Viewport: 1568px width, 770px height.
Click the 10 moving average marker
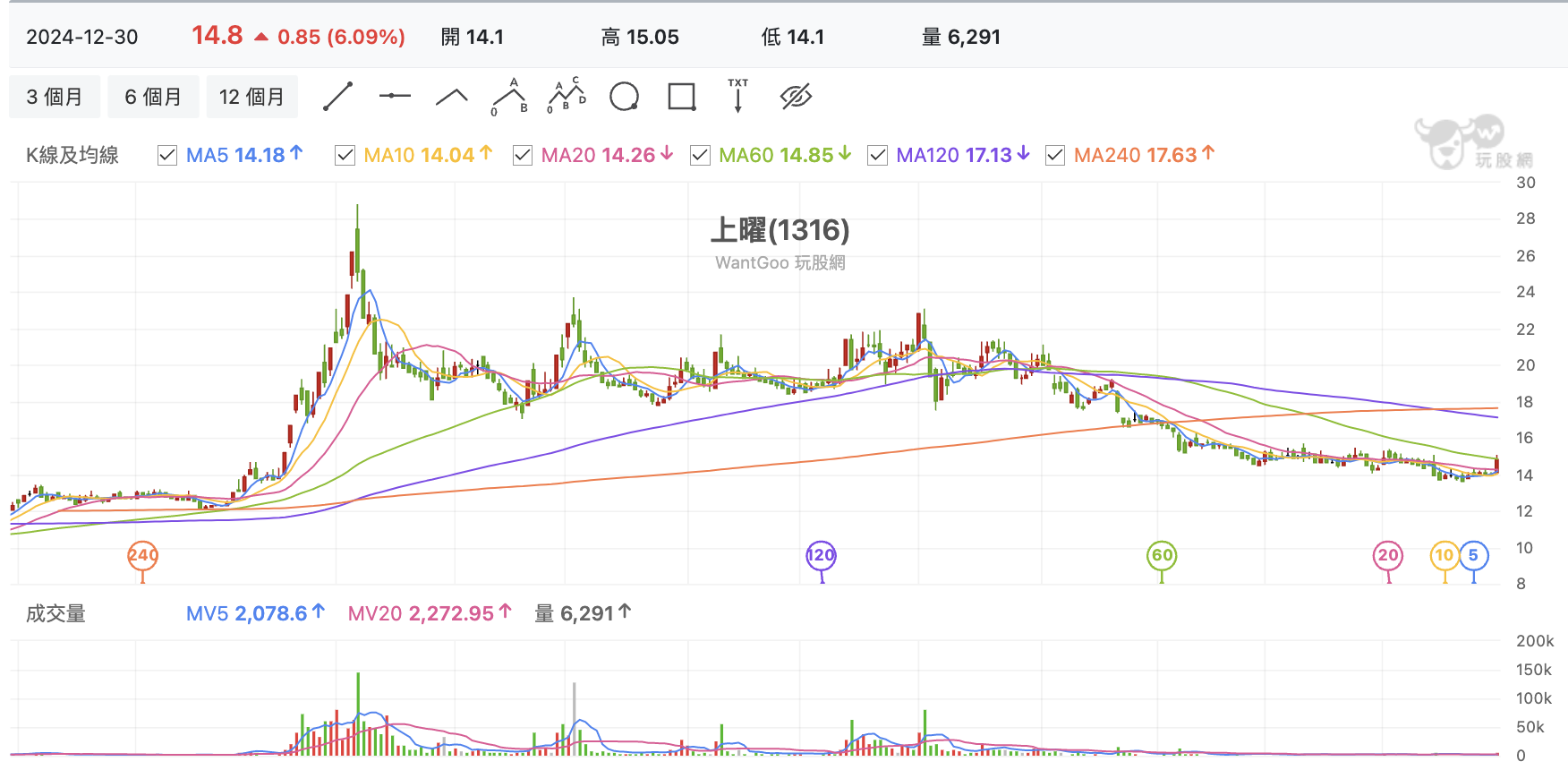1444,556
